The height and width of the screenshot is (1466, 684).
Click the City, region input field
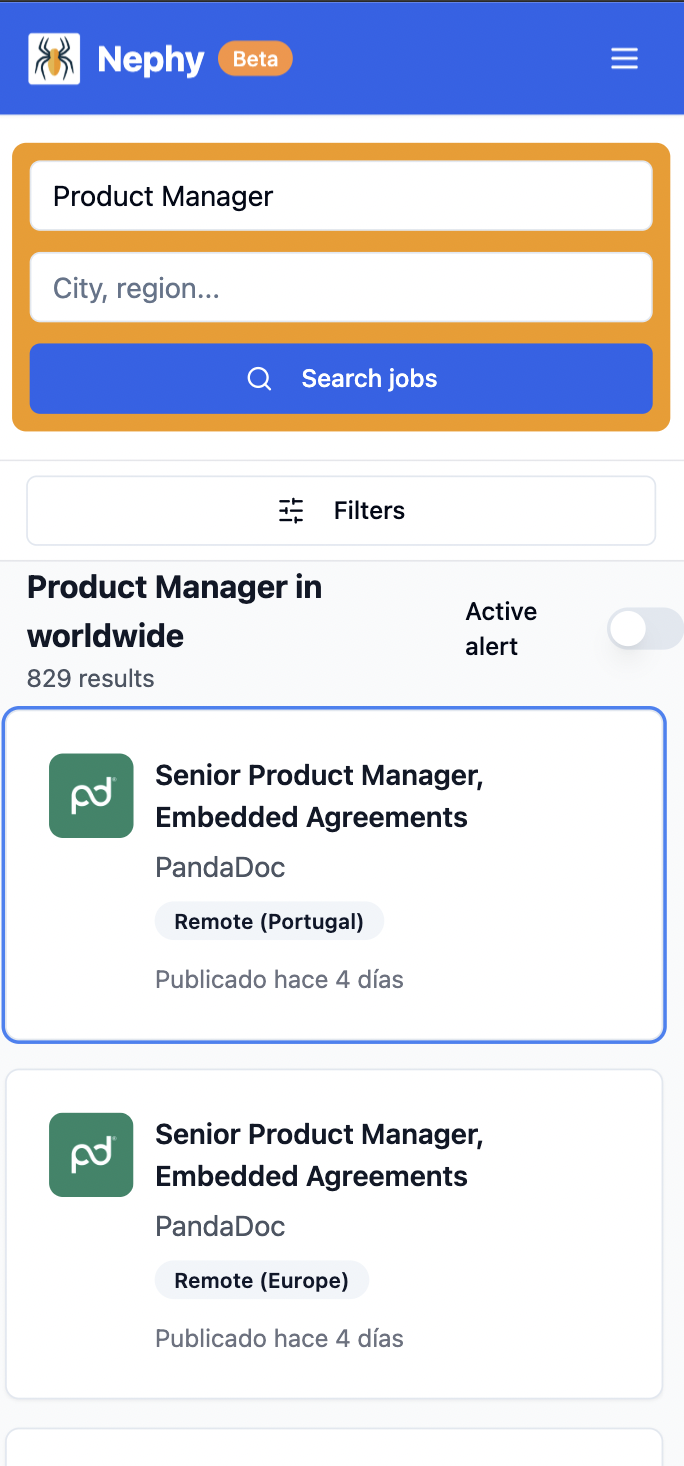(340, 287)
